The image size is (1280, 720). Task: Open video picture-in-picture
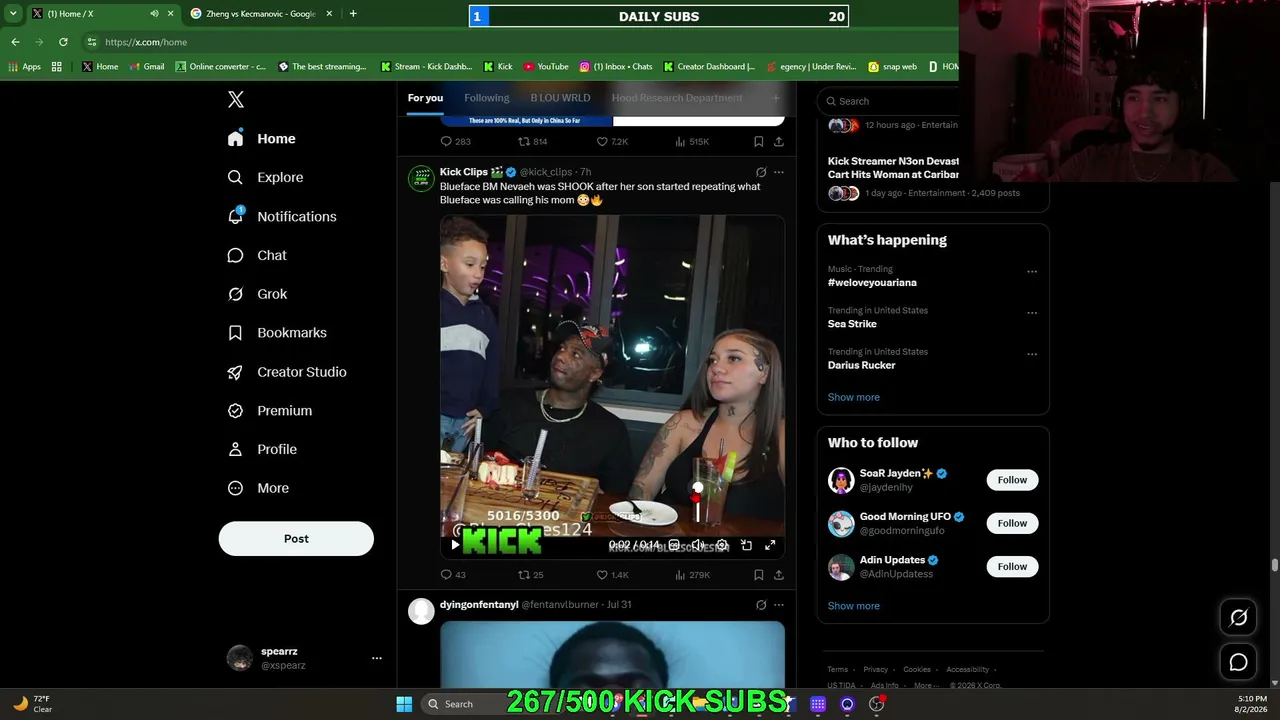[746, 545]
